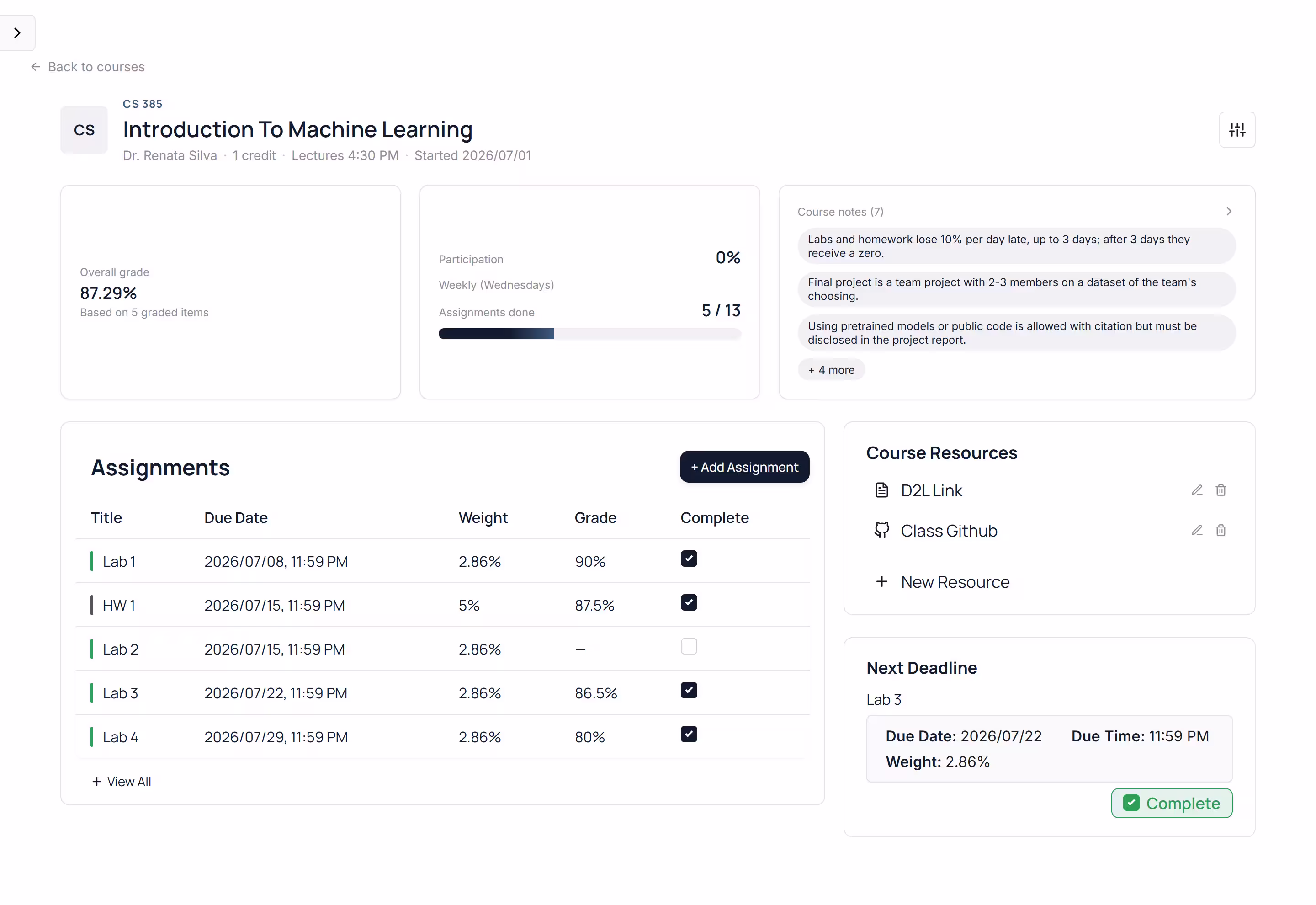
Task: Click the Assignments done progress bar
Action: 589,334
